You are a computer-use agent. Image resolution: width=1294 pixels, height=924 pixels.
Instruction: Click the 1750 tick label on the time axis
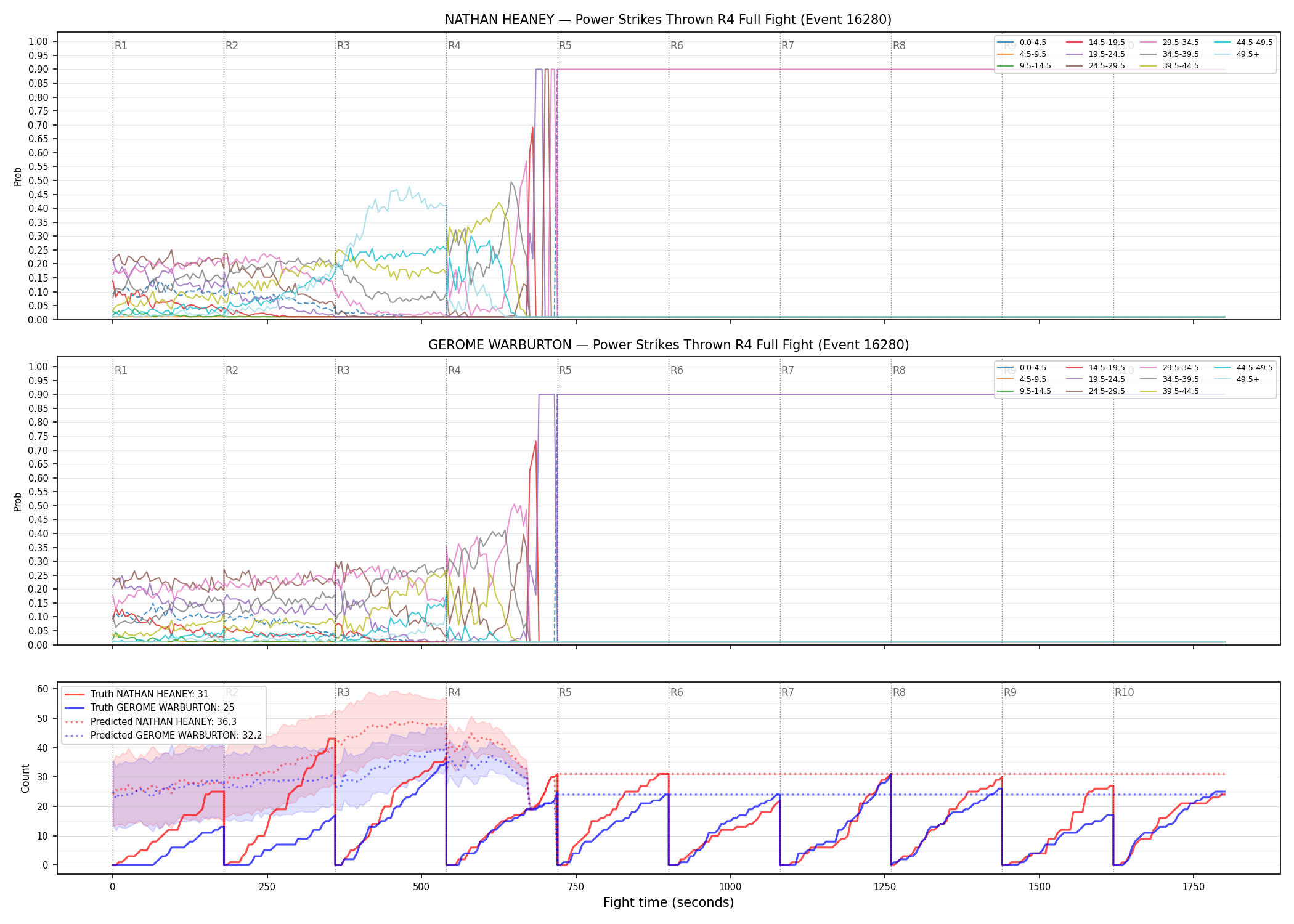click(1194, 887)
